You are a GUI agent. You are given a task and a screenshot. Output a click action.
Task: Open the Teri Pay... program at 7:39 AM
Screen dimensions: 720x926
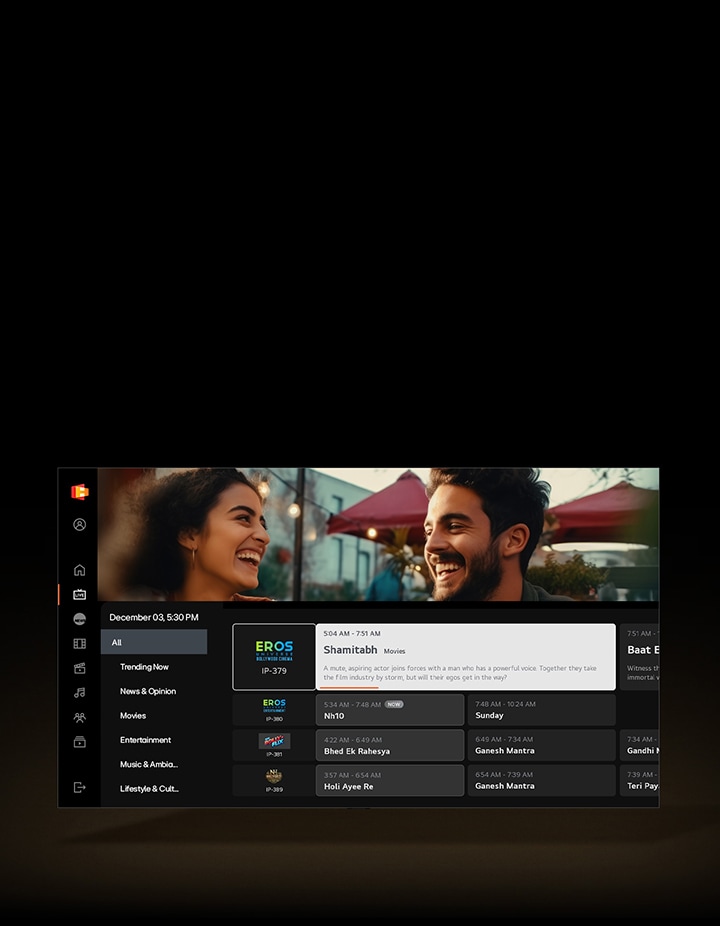tap(640, 781)
